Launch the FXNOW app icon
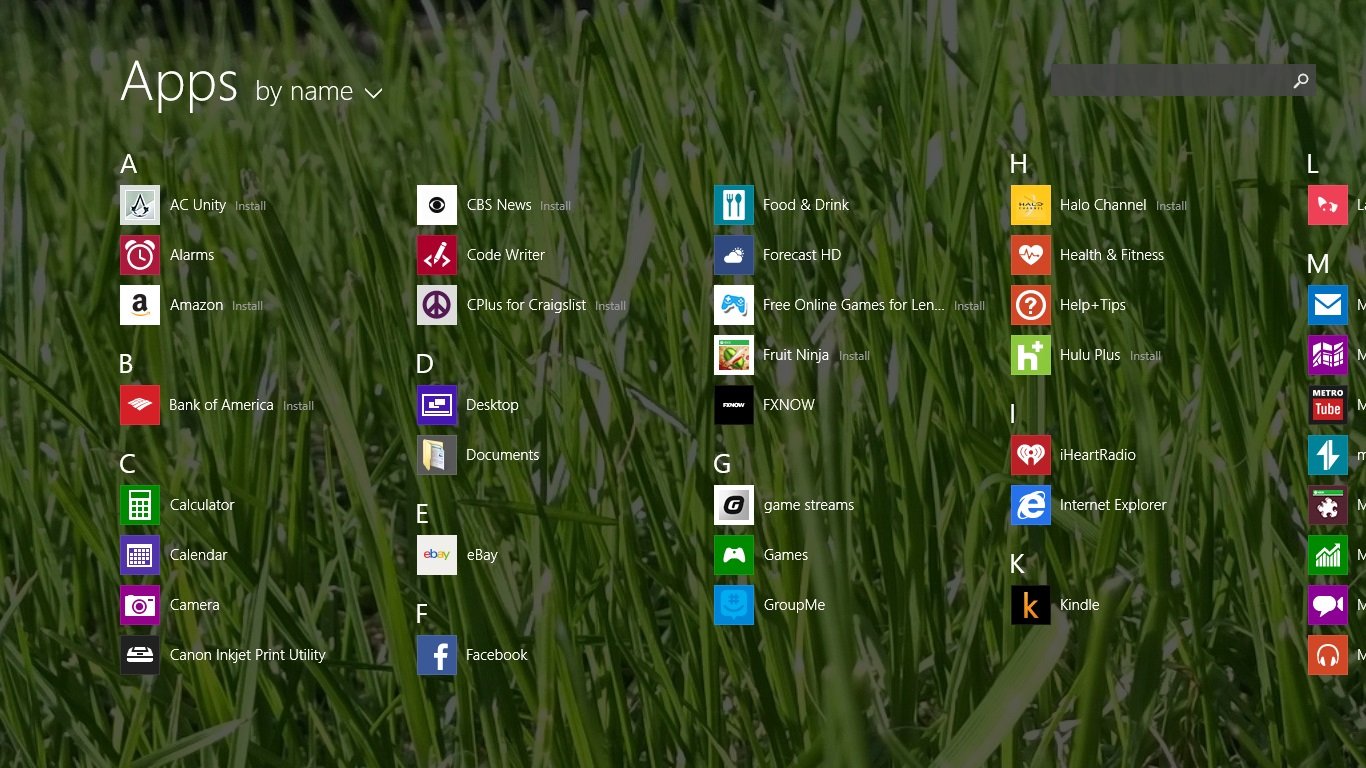The width and height of the screenshot is (1366, 768). point(734,405)
